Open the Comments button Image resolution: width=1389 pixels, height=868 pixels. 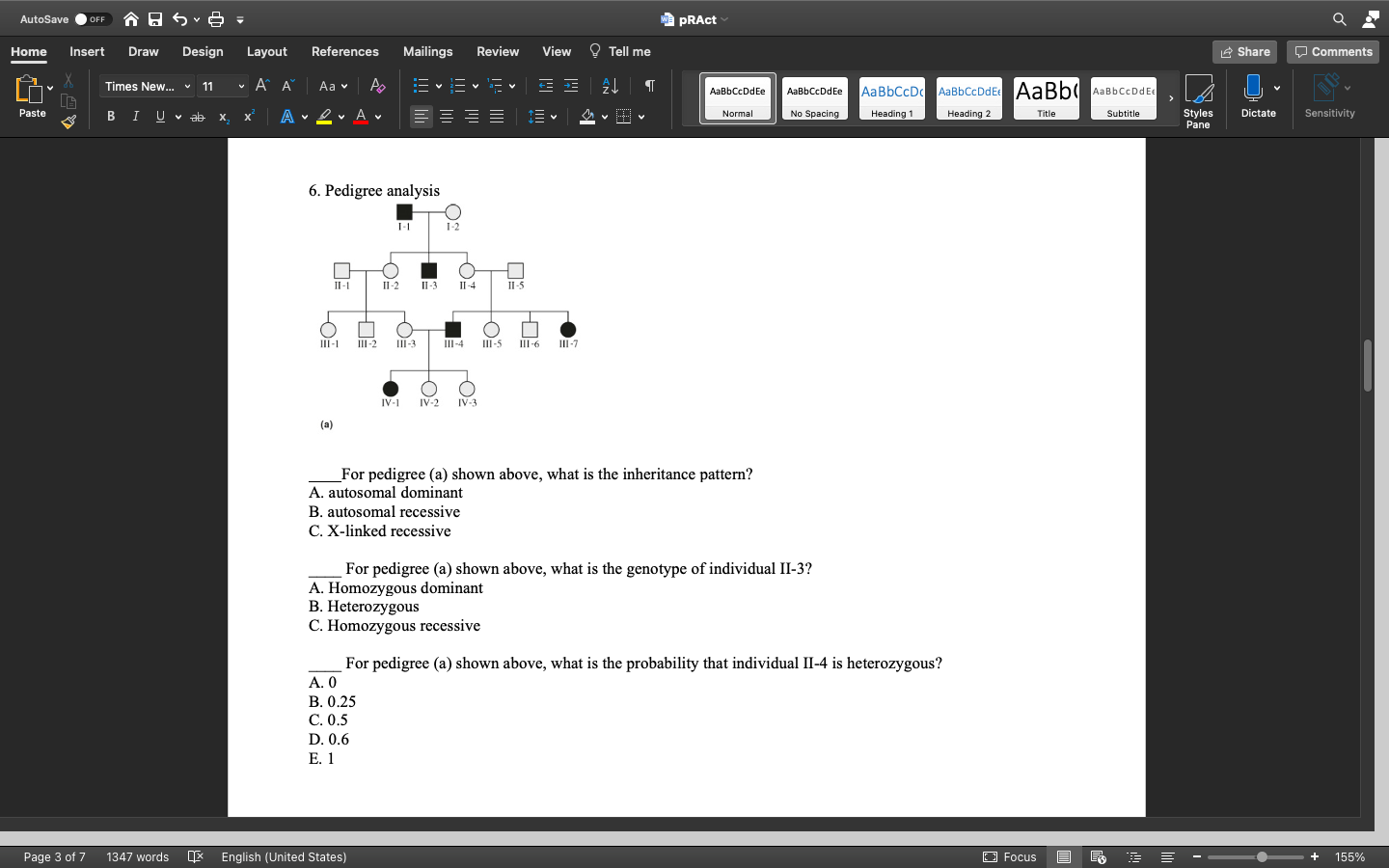pyautogui.click(x=1333, y=52)
